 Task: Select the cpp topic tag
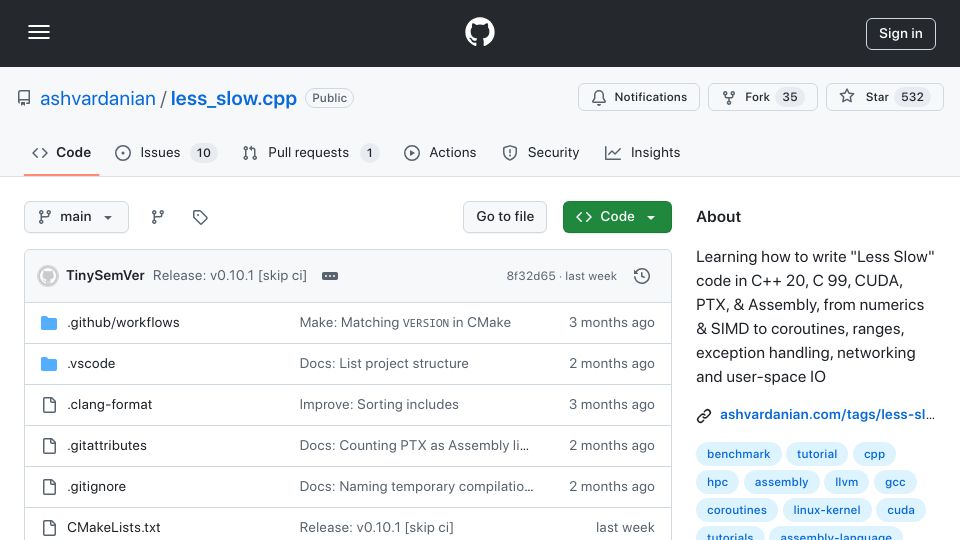tap(874, 454)
